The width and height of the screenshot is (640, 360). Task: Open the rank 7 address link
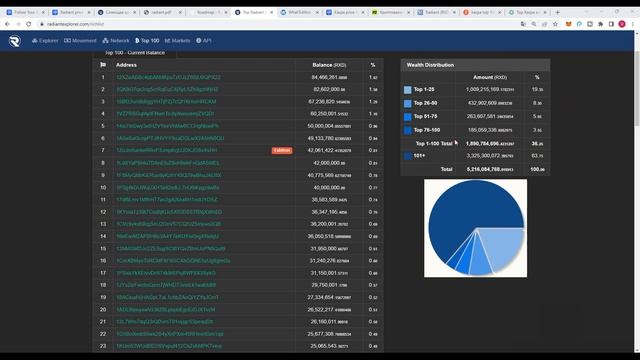[167, 150]
